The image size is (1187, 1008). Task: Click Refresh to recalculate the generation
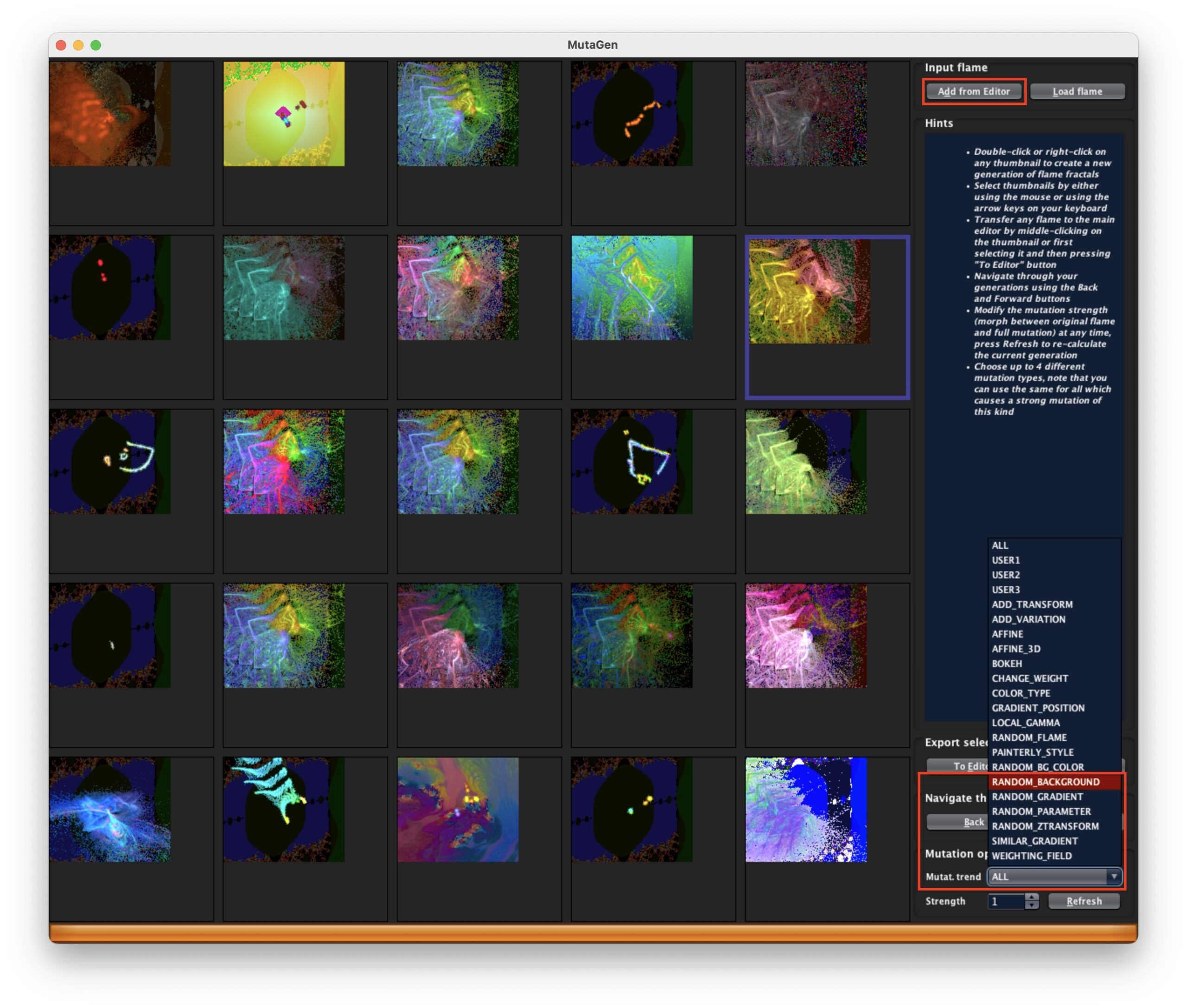[1084, 901]
